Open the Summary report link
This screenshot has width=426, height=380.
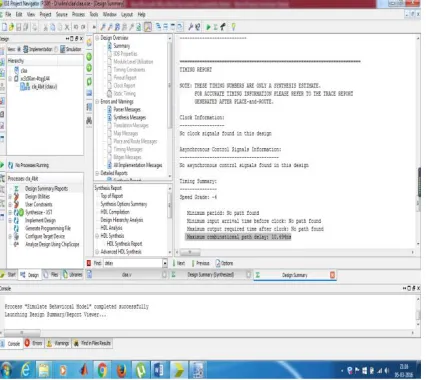click(x=121, y=46)
